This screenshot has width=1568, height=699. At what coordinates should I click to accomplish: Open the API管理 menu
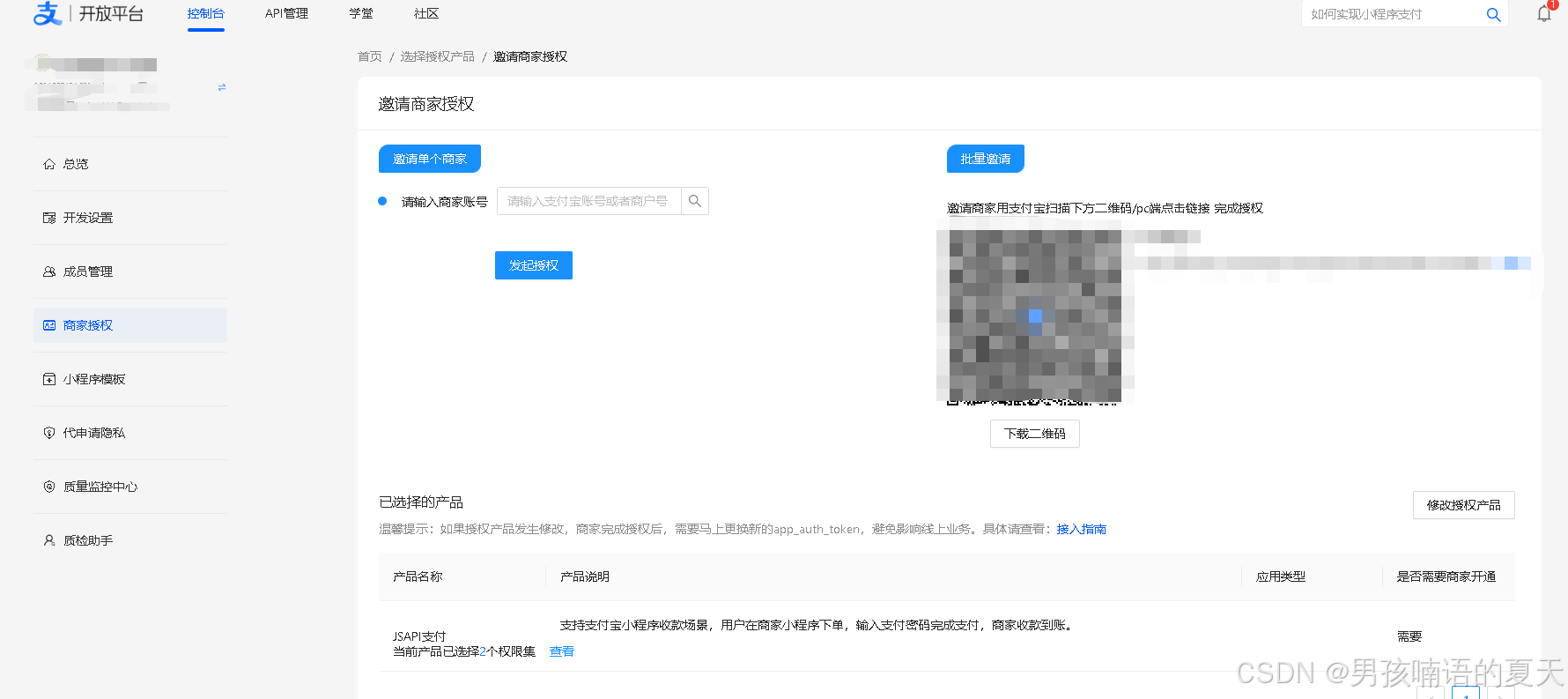pyautogui.click(x=286, y=13)
